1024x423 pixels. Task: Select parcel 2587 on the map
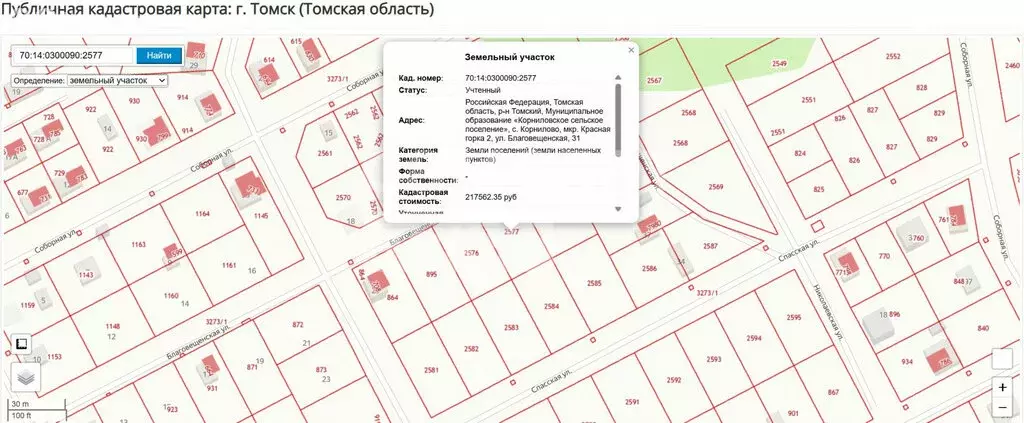(x=711, y=245)
